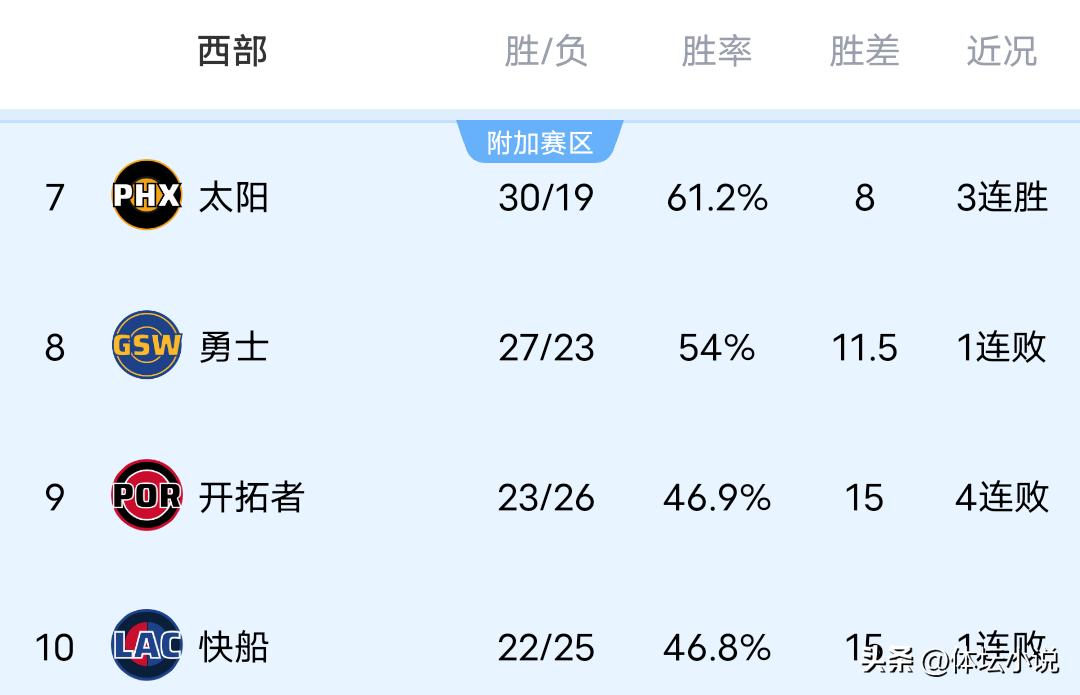Sort standings by 胜率 column
Viewport: 1080px width, 695px height.
(716, 51)
